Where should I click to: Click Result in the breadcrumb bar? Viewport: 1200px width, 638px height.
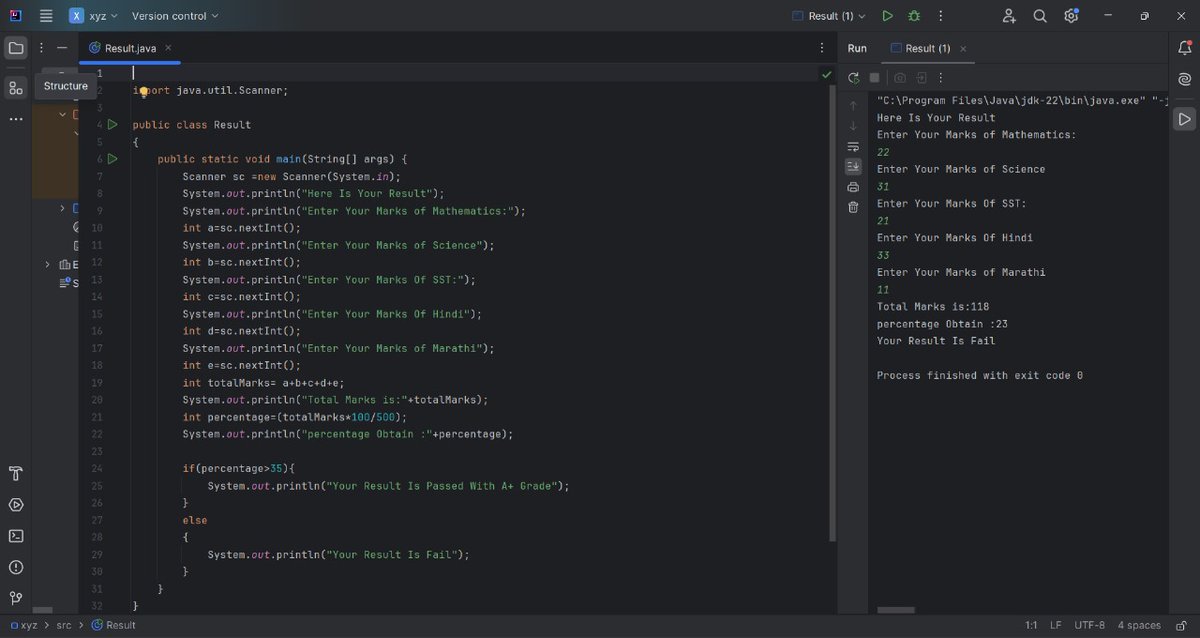113,625
